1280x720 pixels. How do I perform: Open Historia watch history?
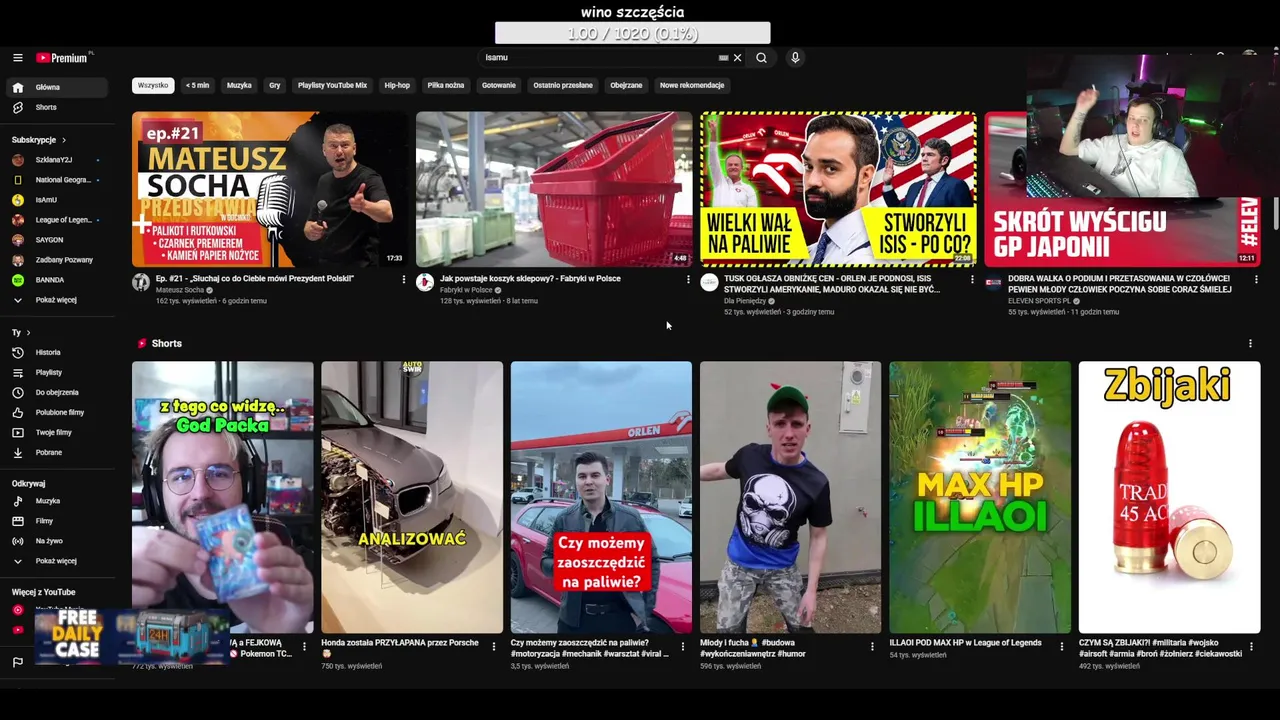pos(57,352)
